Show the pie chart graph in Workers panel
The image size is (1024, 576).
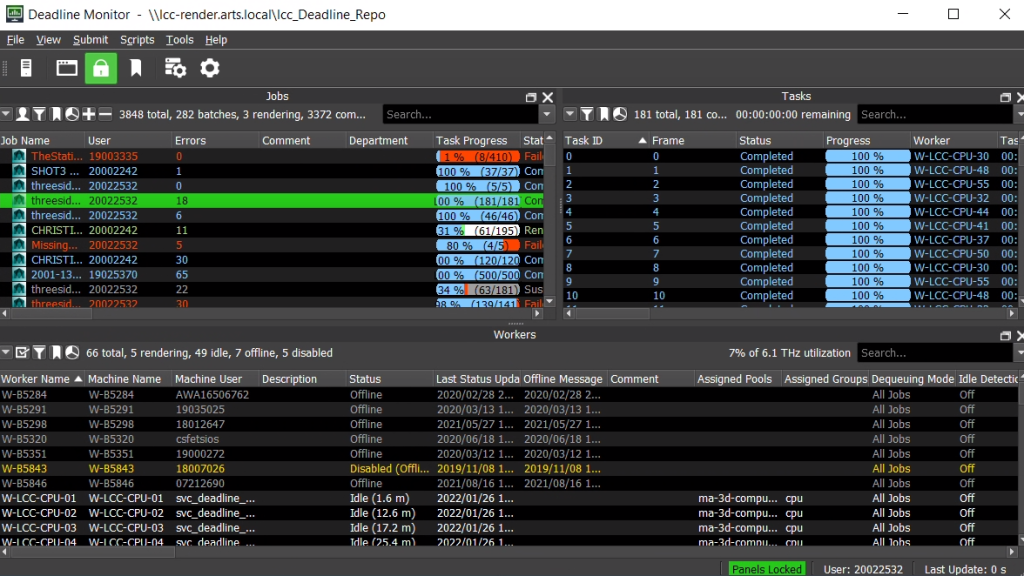tap(72, 353)
